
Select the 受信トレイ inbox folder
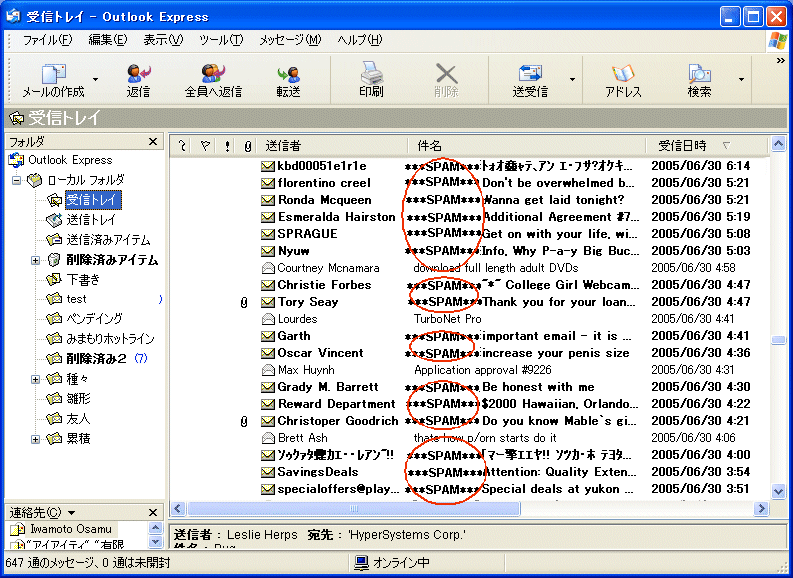coord(93,200)
